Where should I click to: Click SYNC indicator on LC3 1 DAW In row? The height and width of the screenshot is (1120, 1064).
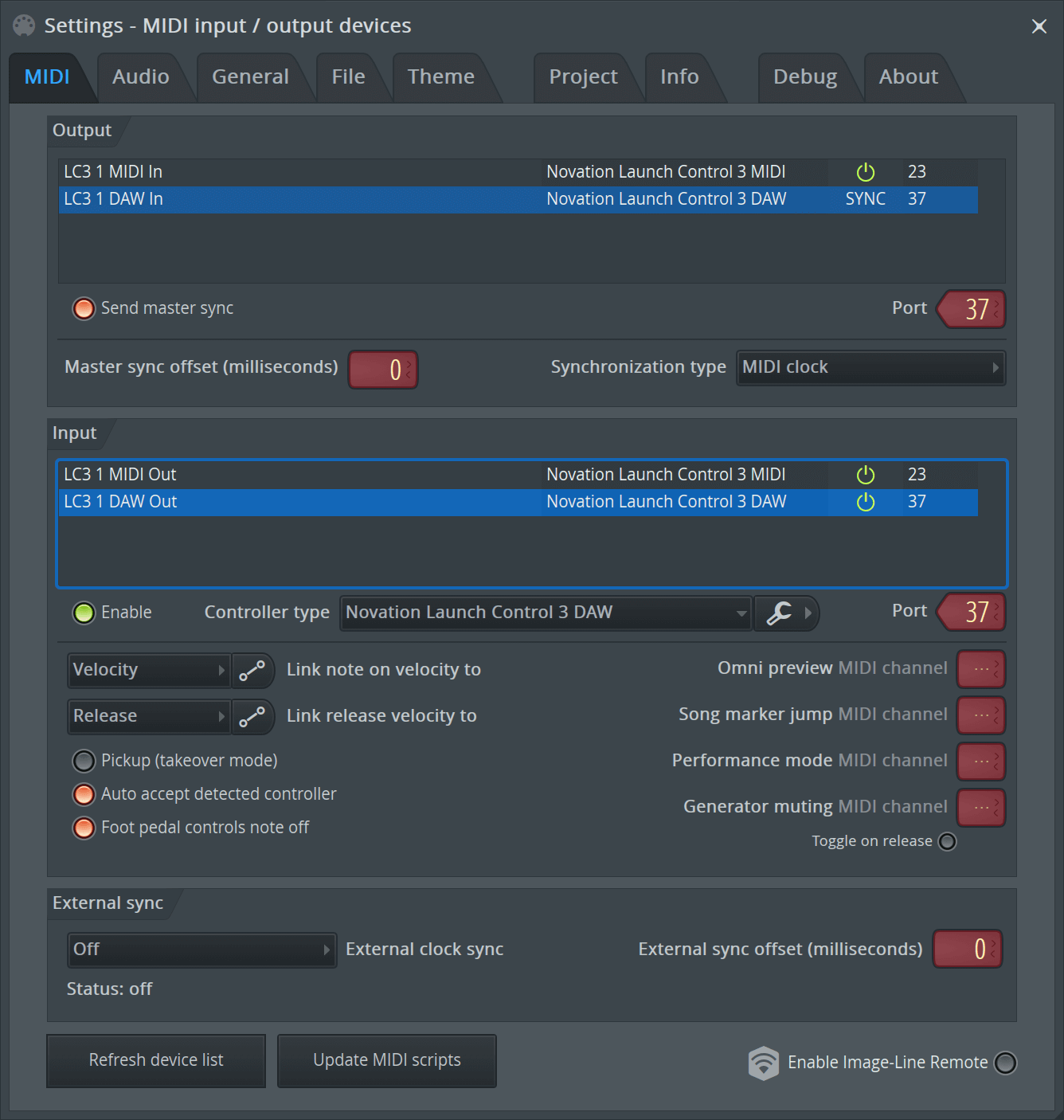866,199
